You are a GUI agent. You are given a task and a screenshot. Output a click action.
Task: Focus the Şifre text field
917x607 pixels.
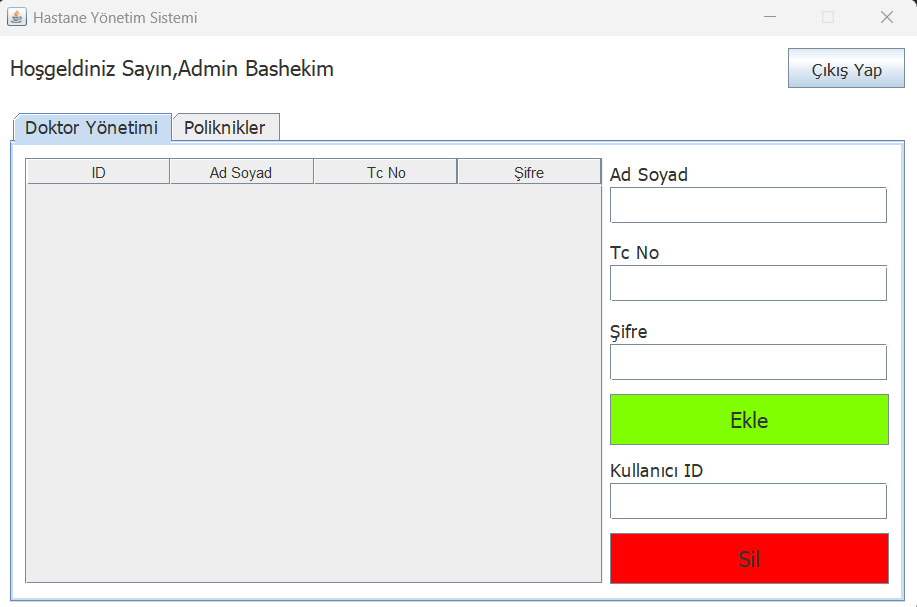point(748,362)
